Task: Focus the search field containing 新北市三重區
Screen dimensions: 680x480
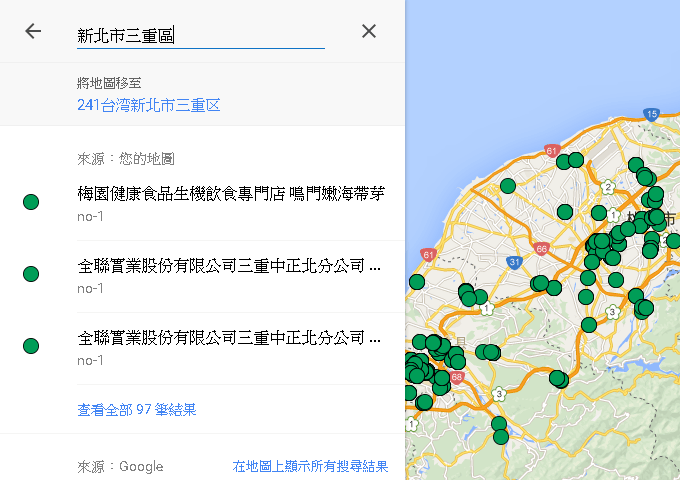Action: coord(201,36)
